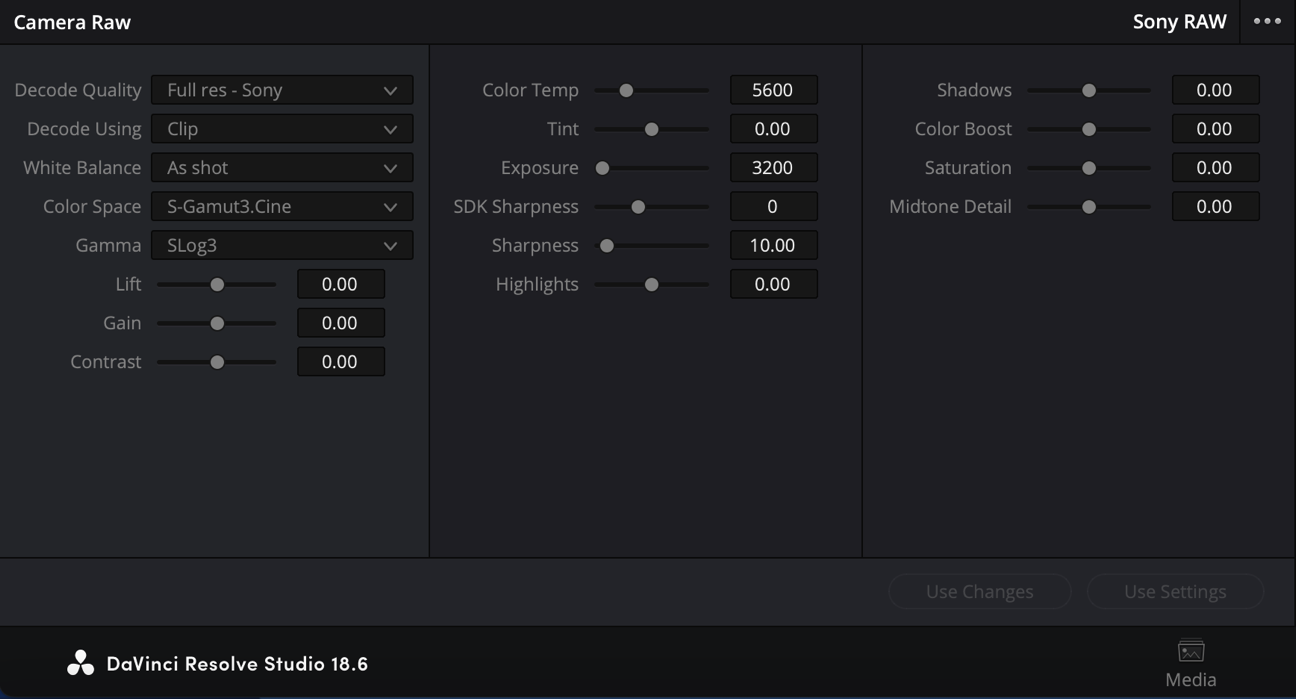The height and width of the screenshot is (699, 1296).
Task: Click the Exposure slider handle
Action: pyautogui.click(x=603, y=168)
